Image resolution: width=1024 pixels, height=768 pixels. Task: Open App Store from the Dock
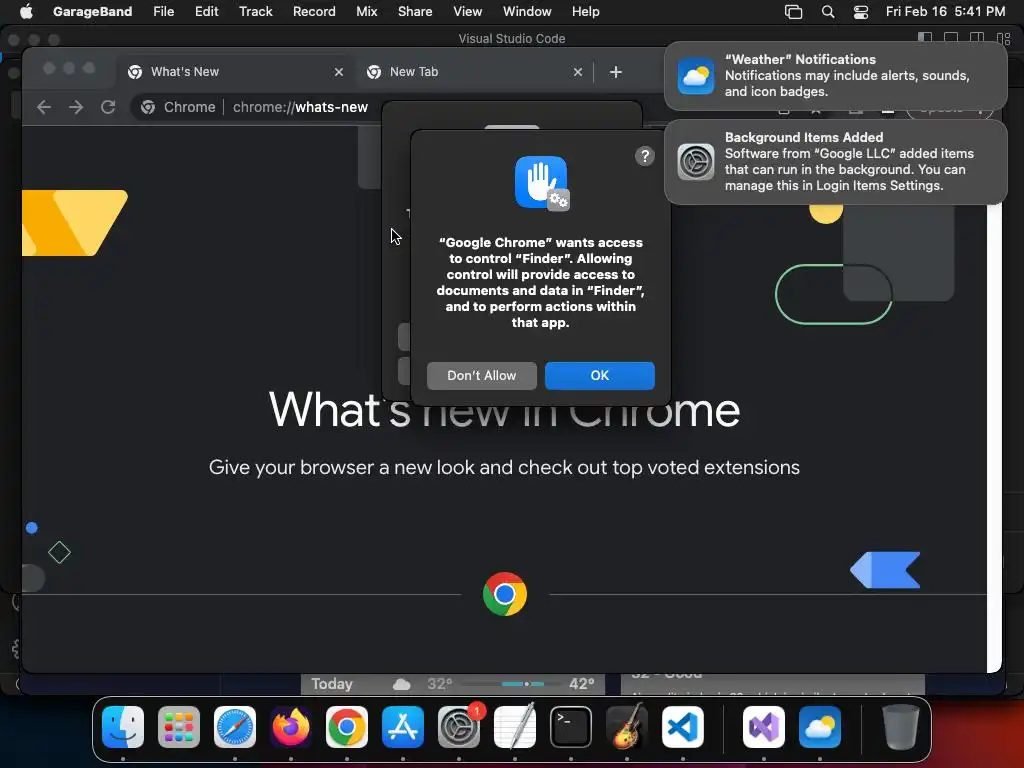tap(403, 726)
